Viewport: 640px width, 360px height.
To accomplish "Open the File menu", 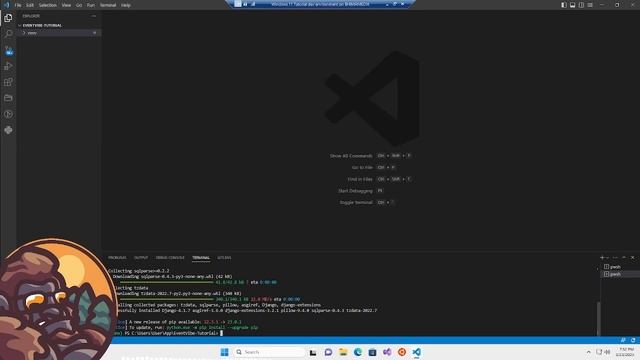I will pos(18,5).
